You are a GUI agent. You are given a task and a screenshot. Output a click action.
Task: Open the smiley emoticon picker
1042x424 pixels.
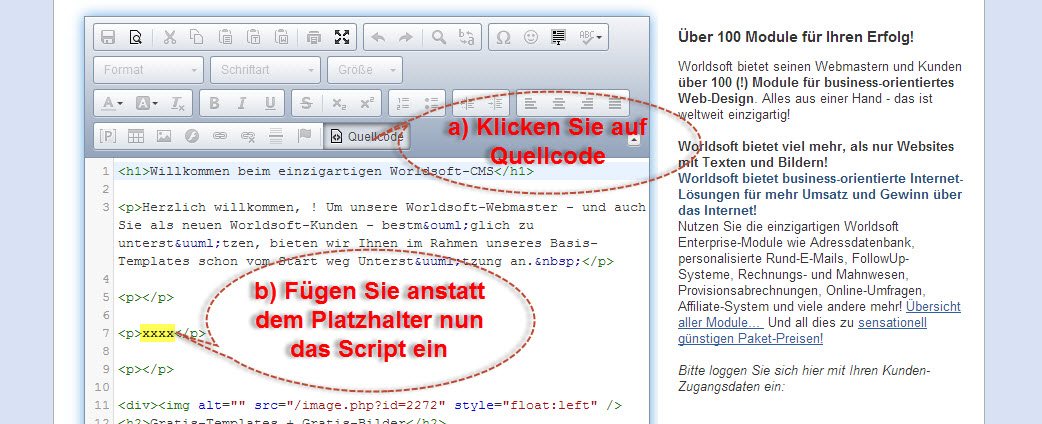530,37
